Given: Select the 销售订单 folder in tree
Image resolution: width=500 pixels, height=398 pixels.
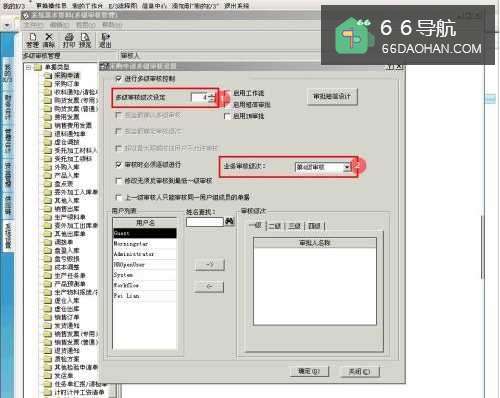Looking at the screenshot, I should pyautogui.click(x=67, y=317).
